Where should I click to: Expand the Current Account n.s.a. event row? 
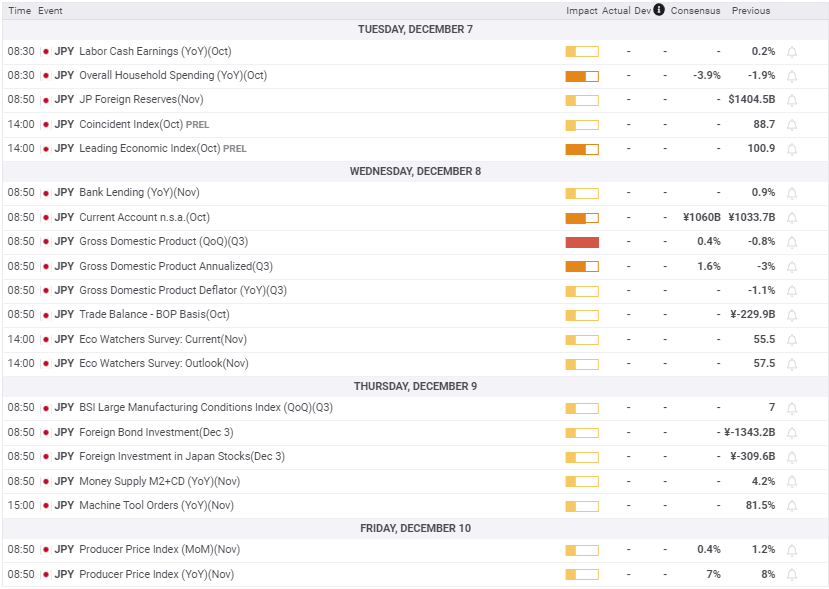(x=144, y=217)
